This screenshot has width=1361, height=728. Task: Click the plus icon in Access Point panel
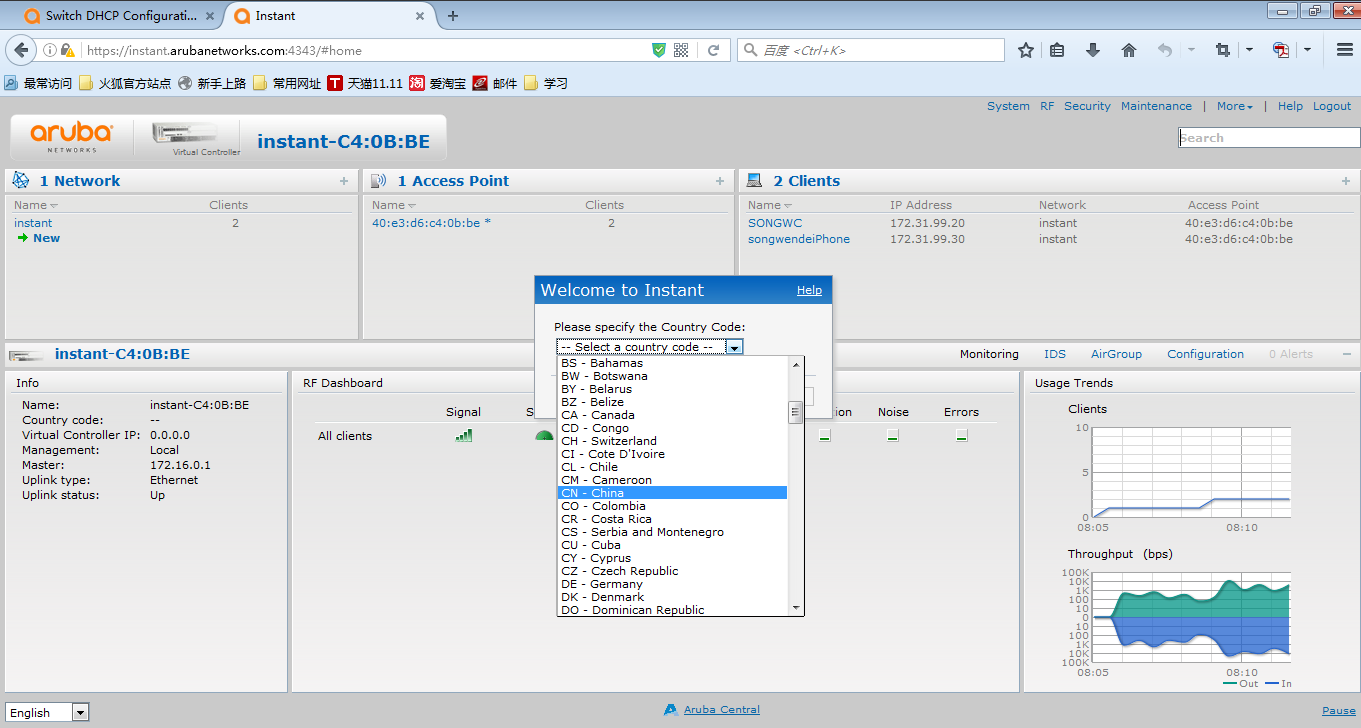720,181
